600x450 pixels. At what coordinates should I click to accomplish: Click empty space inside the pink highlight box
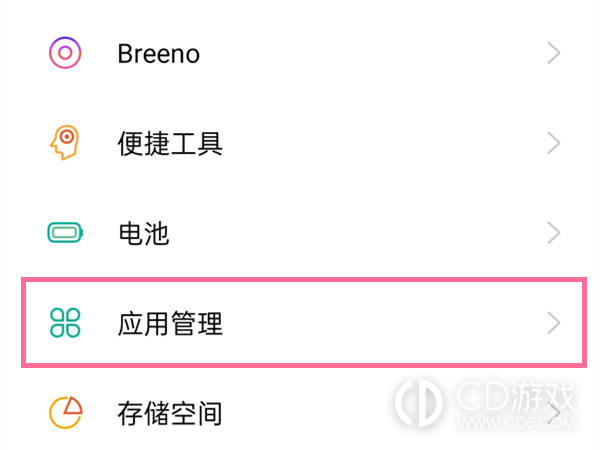[383, 323]
